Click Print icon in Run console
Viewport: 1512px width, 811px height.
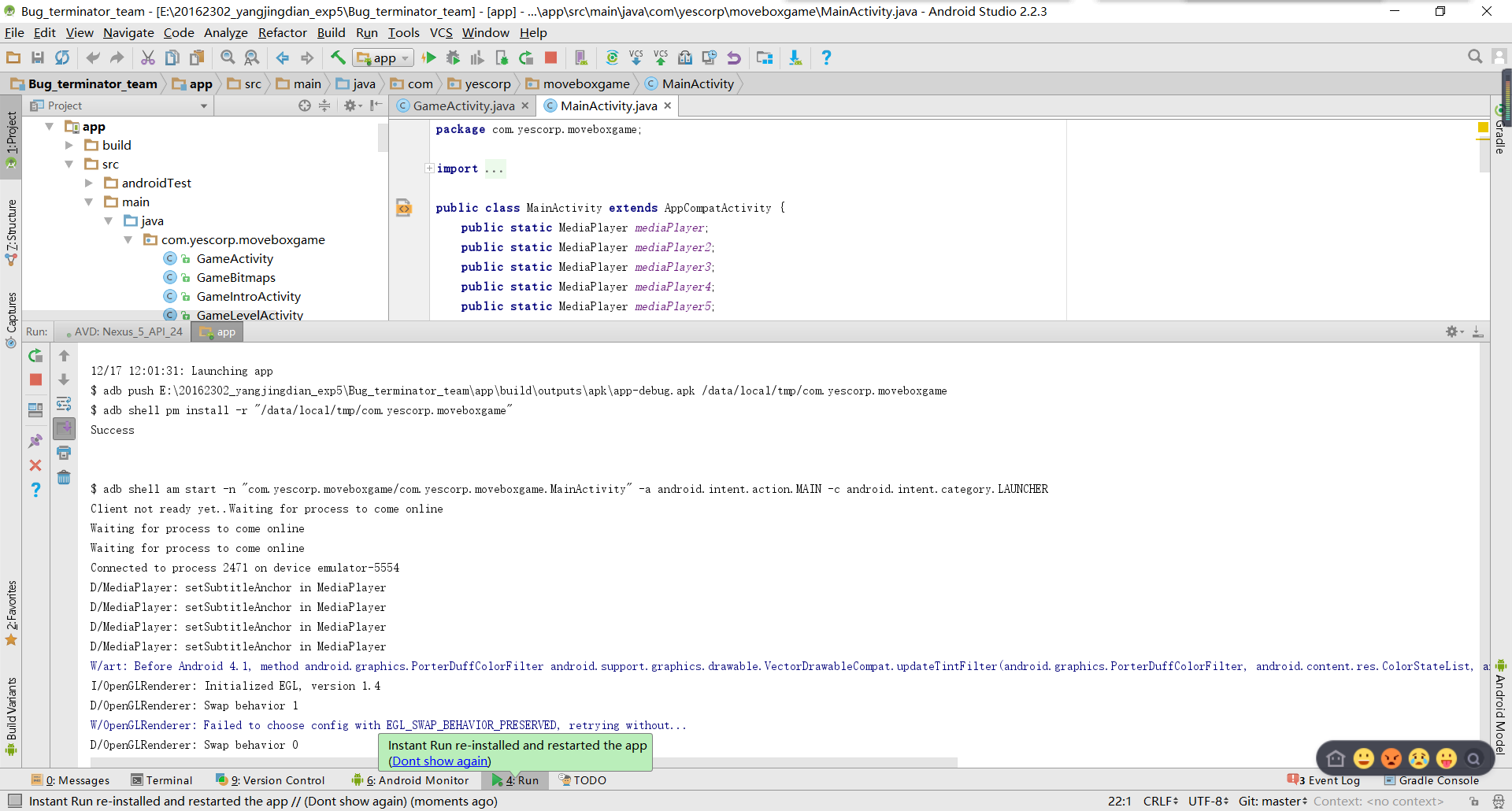click(x=64, y=453)
